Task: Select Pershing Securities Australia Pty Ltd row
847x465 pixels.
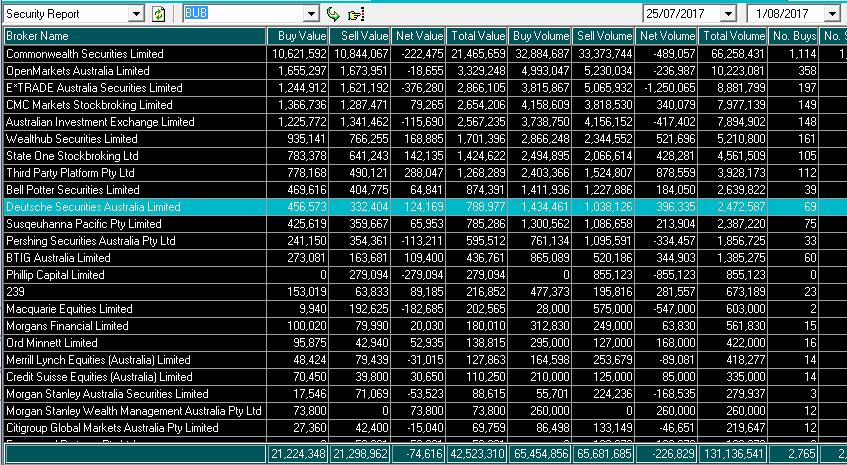Action: pos(424,241)
